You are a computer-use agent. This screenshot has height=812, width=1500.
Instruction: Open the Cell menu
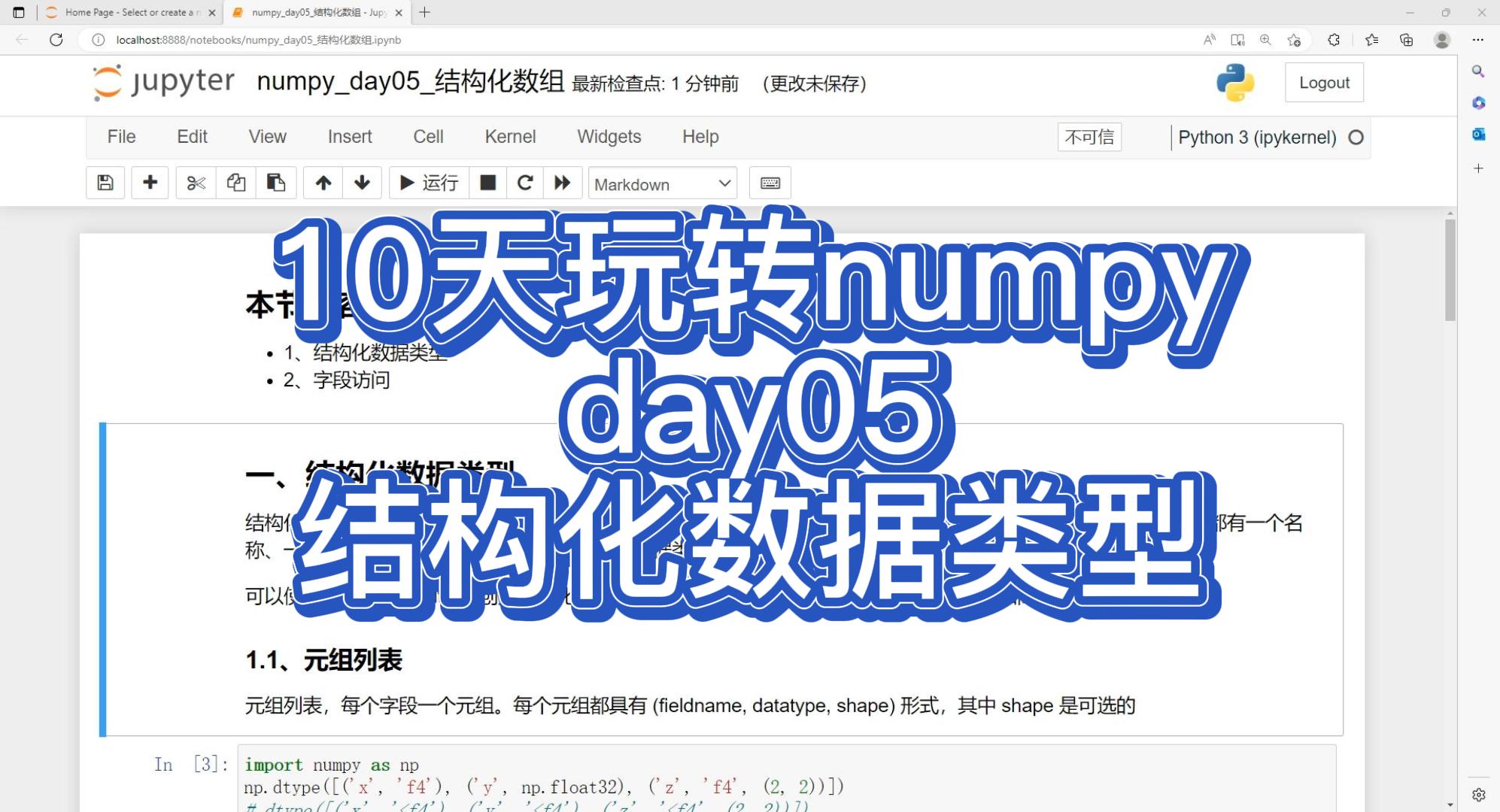[428, 137]
